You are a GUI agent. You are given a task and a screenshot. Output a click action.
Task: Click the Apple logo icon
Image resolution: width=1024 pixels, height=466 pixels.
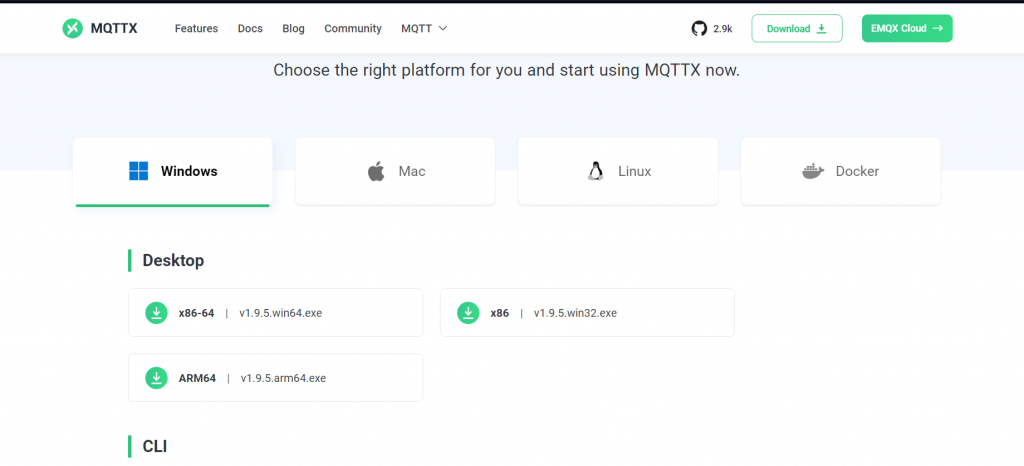click(x=376, y=172)
